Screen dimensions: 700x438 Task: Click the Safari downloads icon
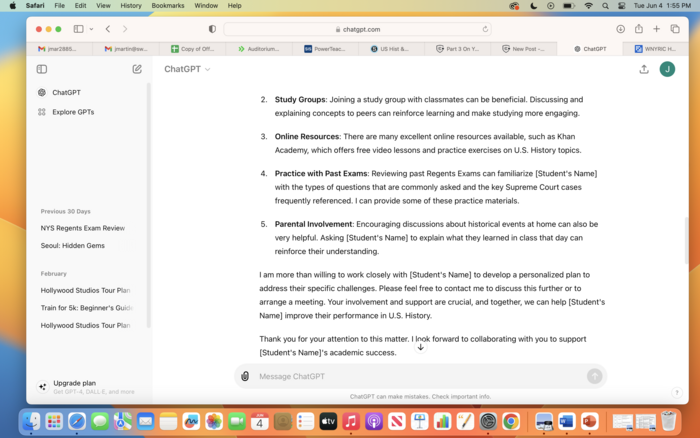pos(621,29)
